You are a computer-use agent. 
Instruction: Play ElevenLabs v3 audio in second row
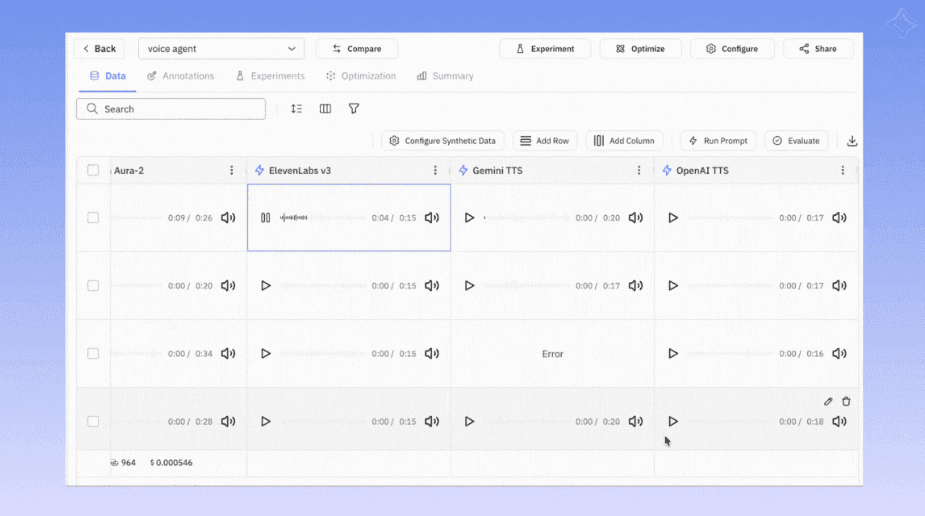click(x=265, y=285)
